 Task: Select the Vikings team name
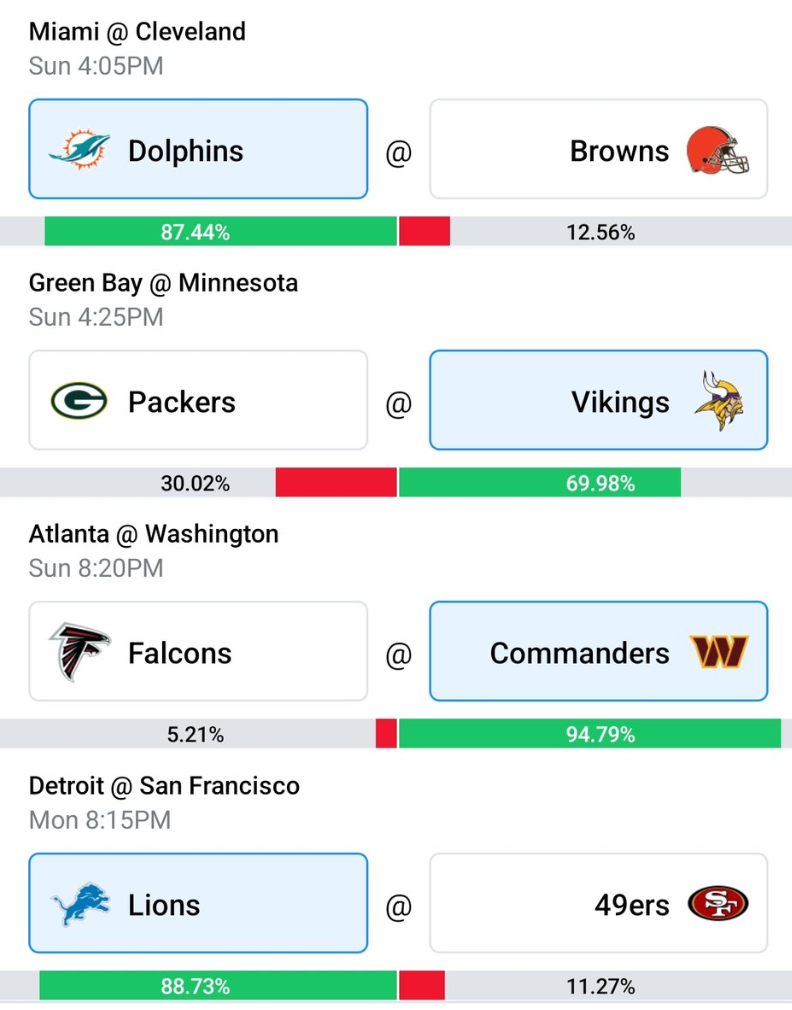click(x=620, y=403)
